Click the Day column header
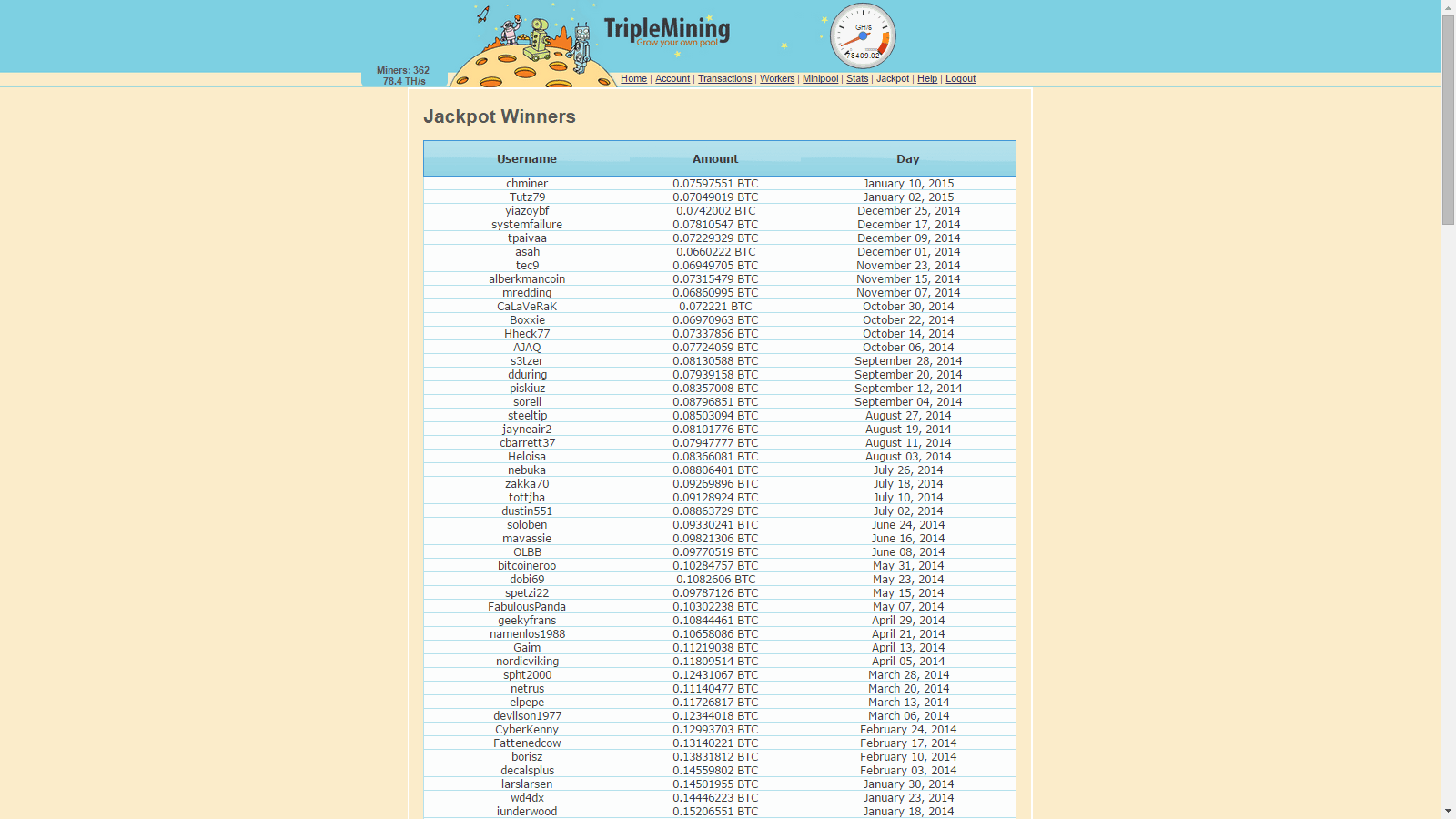The height and width of the screenshot is (819, 1456). tap(908, 159)
